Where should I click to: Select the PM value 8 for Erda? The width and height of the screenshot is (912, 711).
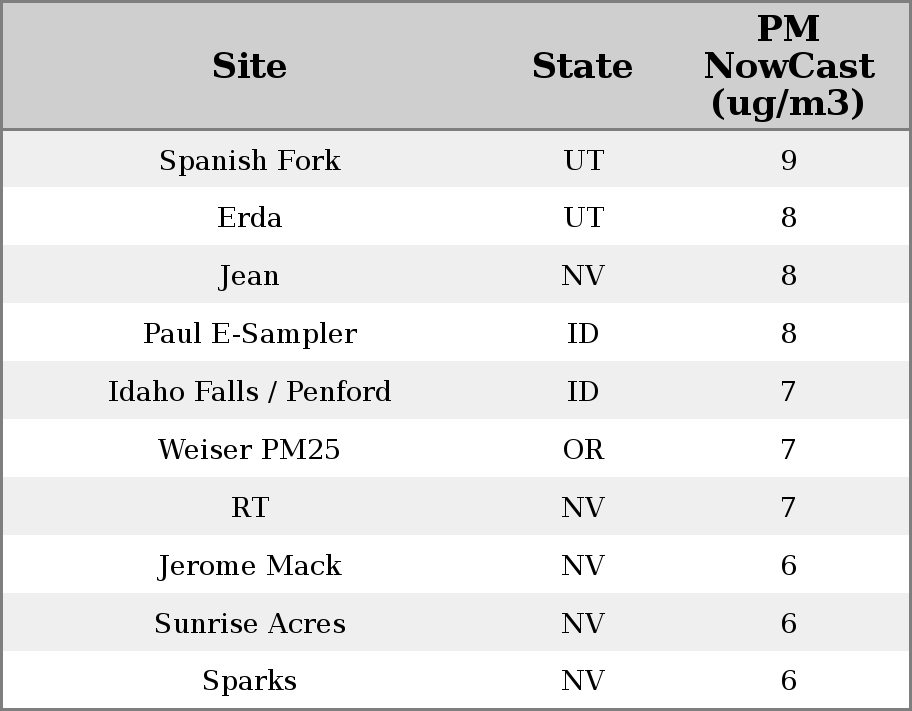tap(788, 218)
